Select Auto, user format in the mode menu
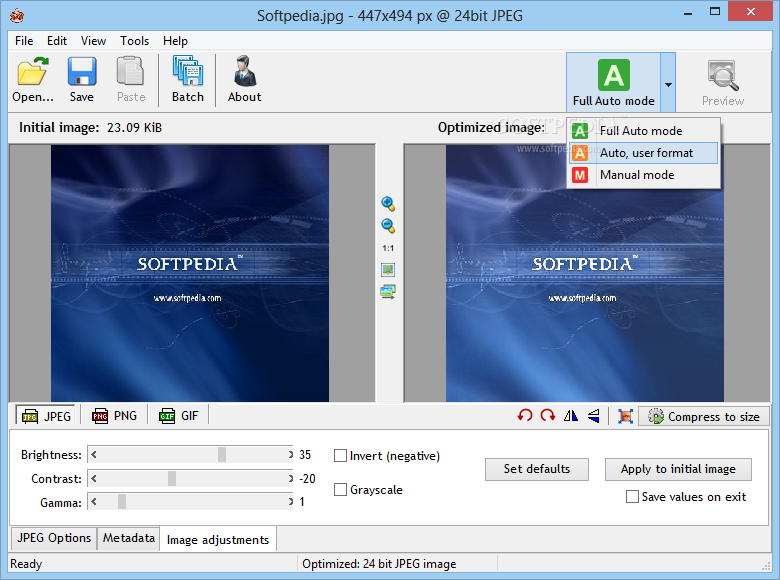 tap(643, 153)
